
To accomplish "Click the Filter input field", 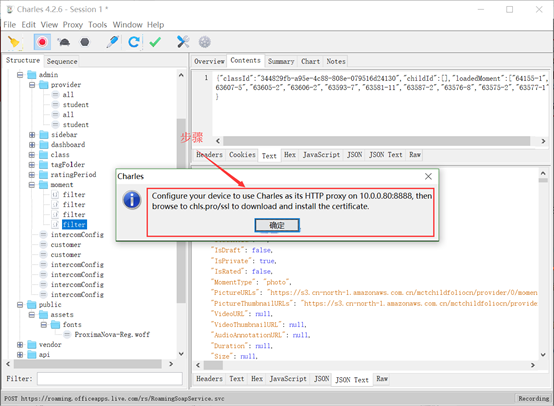I will tap(110, 379).
